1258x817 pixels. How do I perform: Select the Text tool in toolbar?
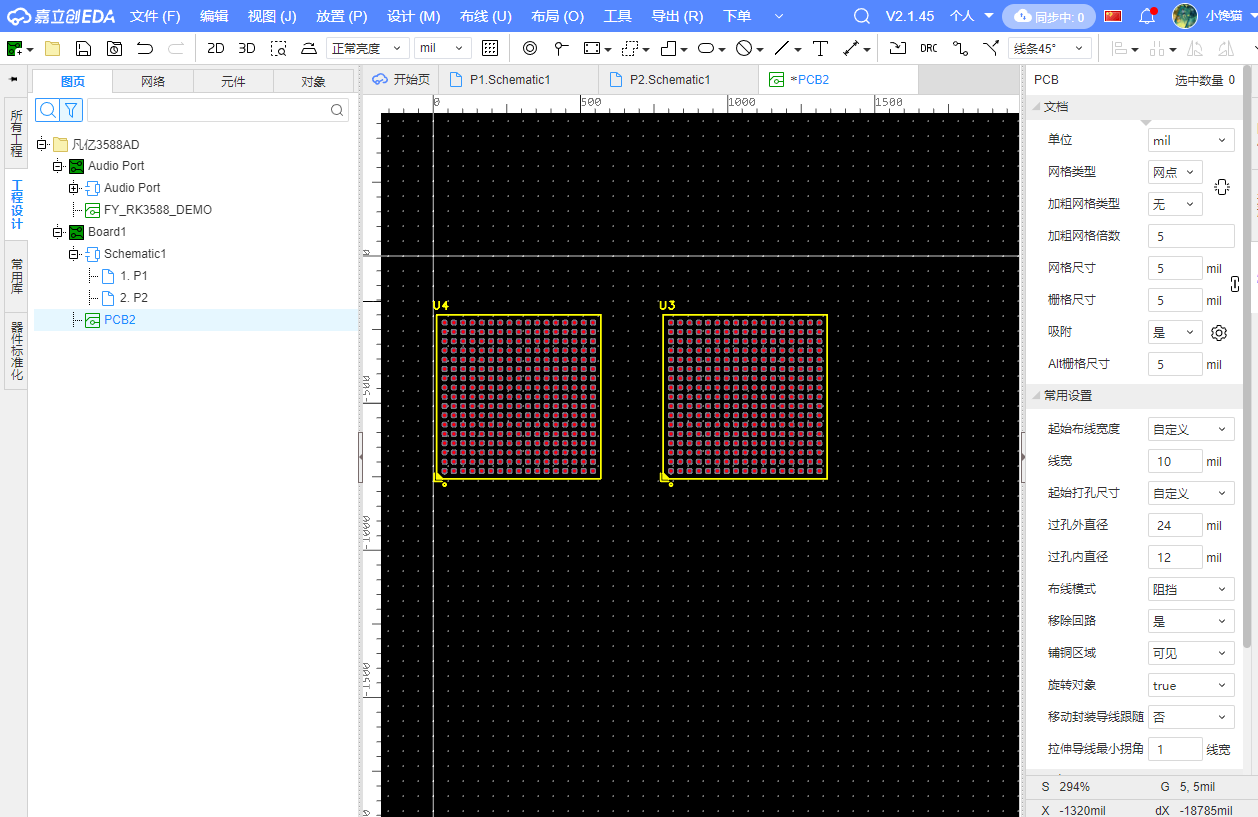point(821,48)
